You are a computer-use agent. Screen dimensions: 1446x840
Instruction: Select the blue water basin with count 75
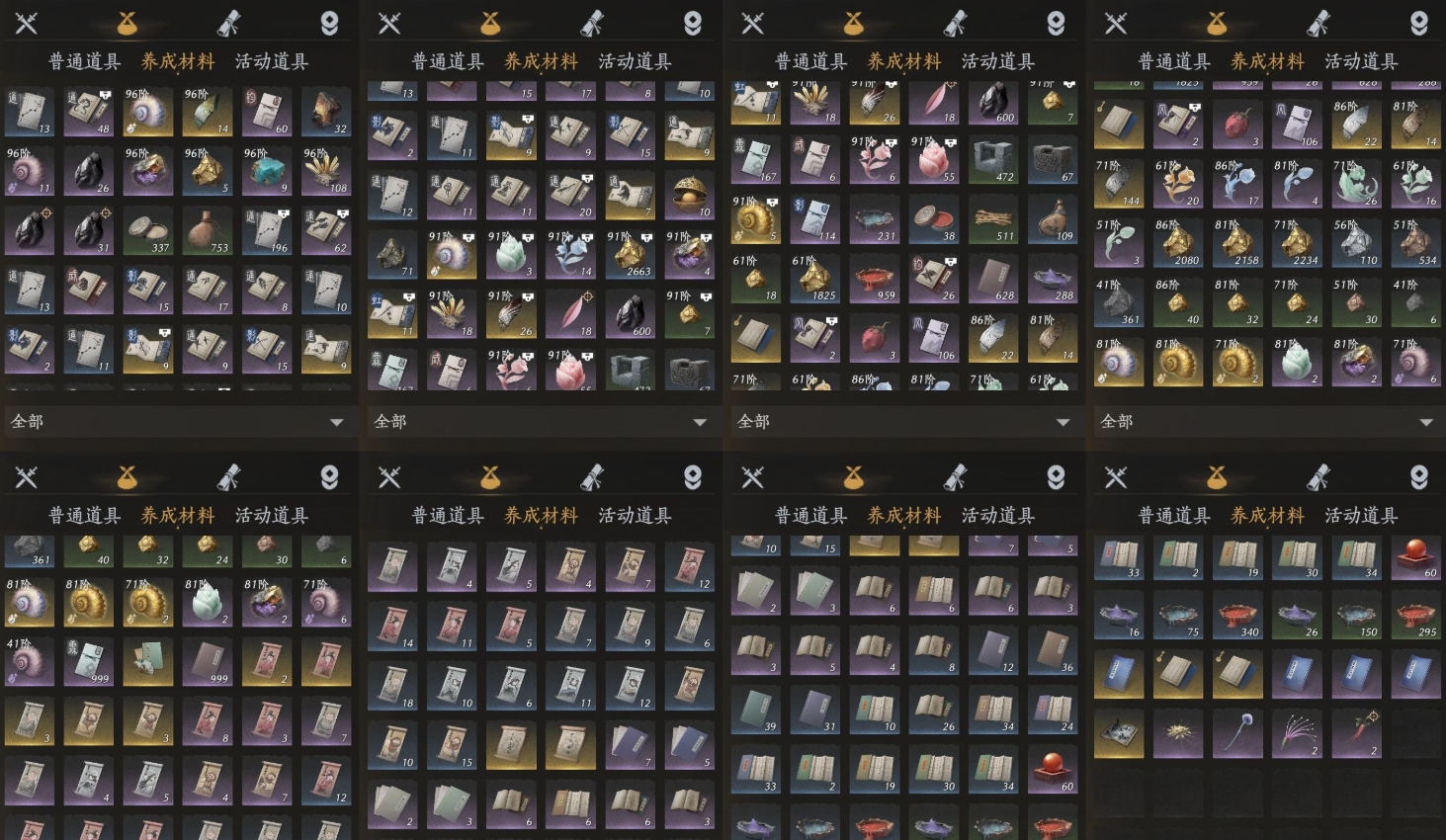point(1178,615)
